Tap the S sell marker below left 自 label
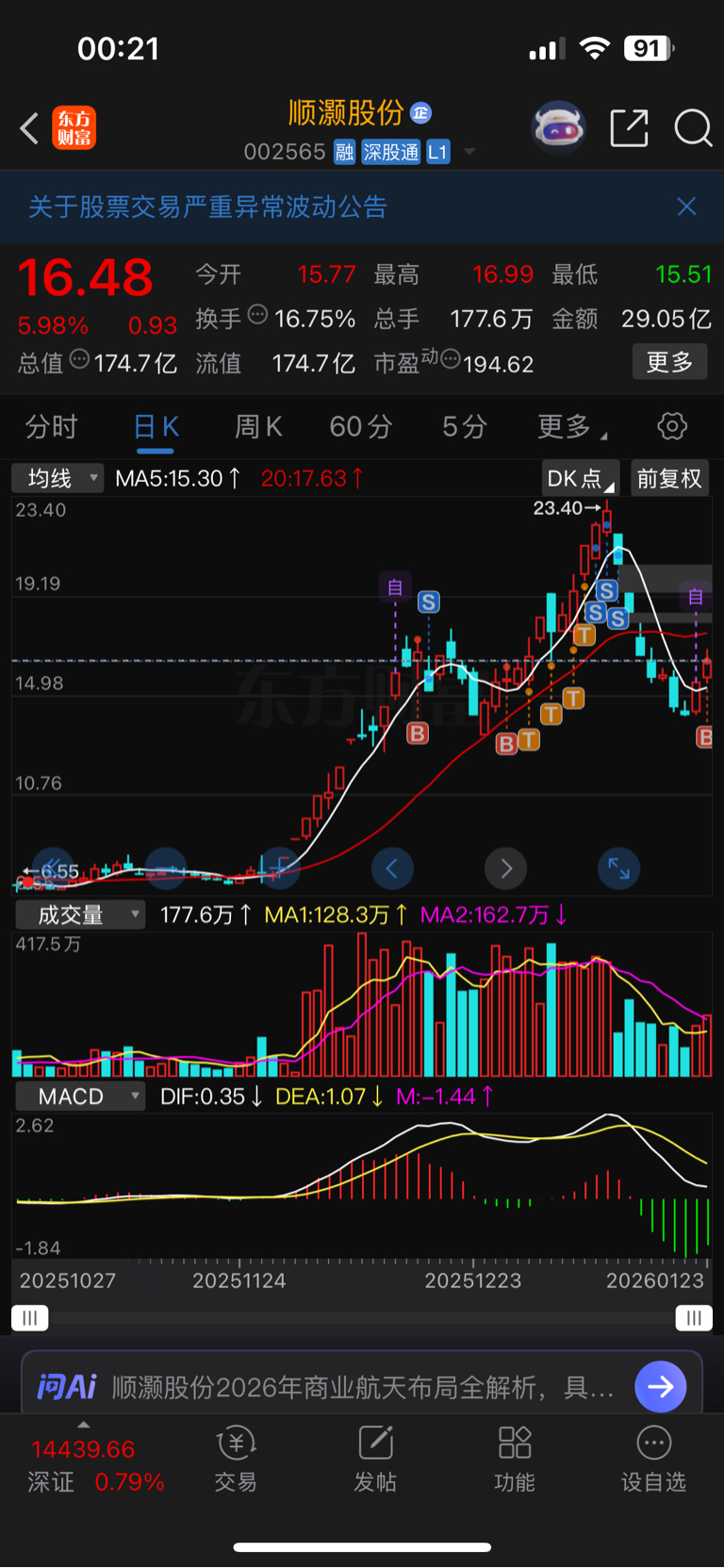This screenshot has height=1568, width=724. coord(429,602)
